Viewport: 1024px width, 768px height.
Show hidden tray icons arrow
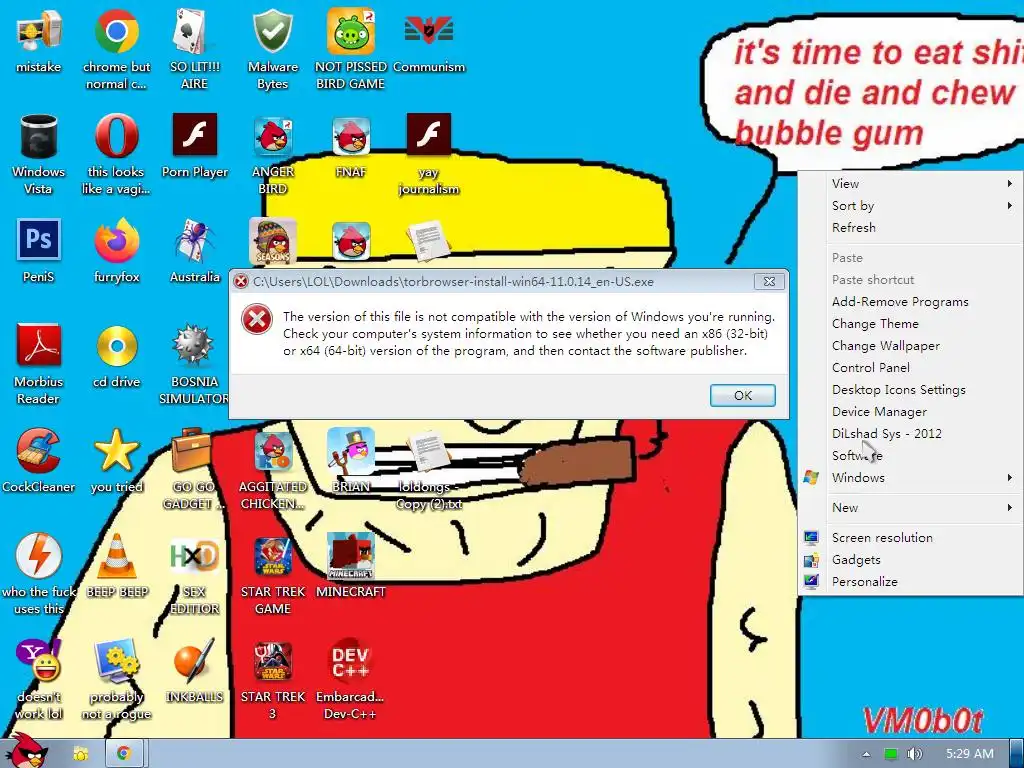point(866,754)
